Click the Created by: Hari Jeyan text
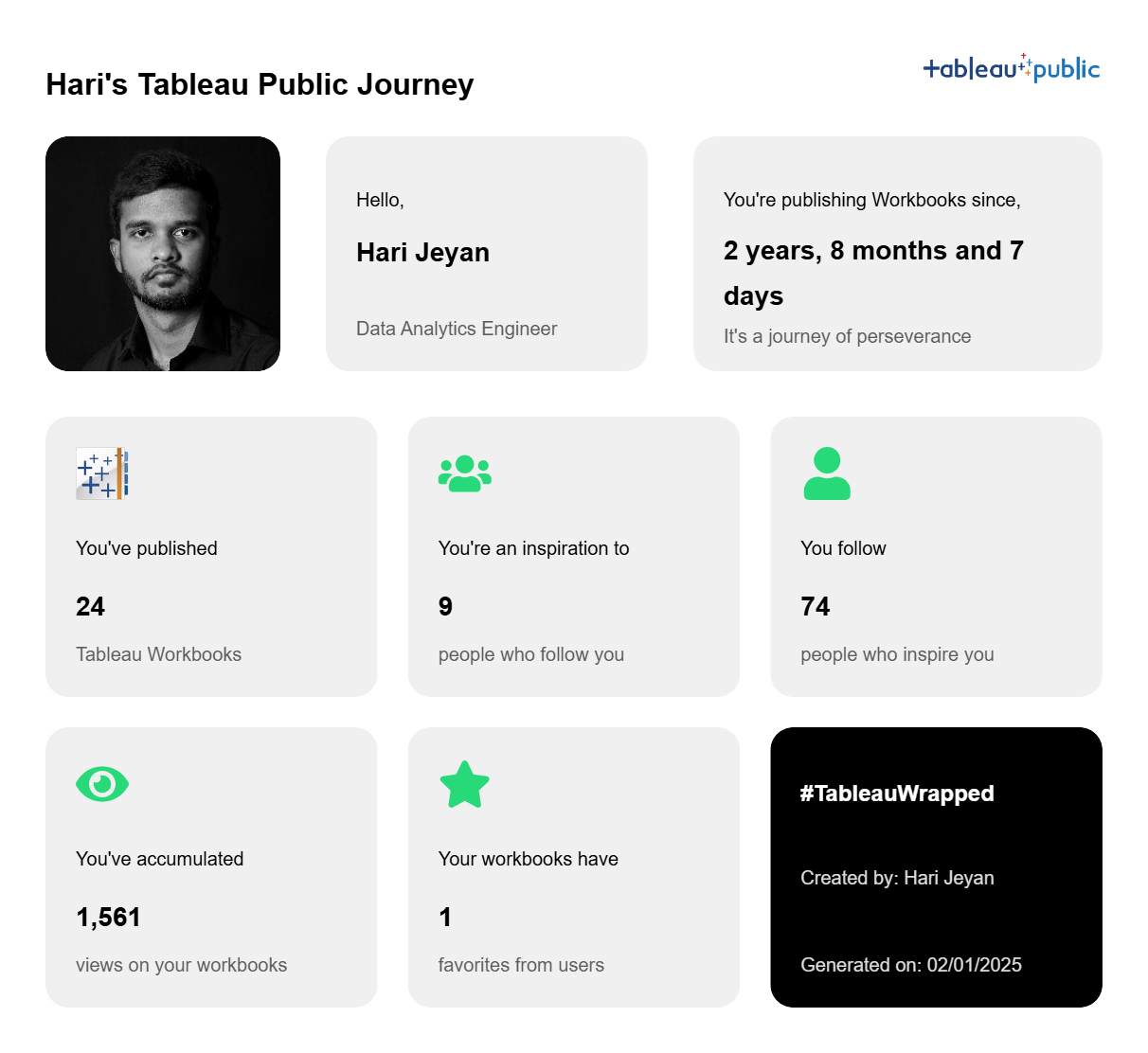Screen dimensions: 1148x1053 click(x=897, y=878)
